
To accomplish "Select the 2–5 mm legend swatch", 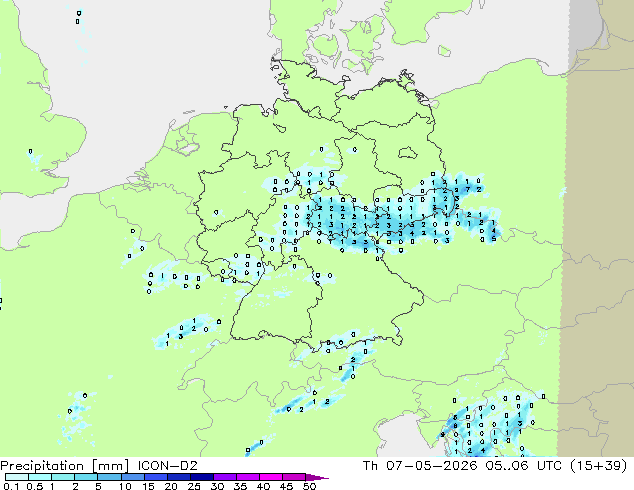I will pyautogui.click(x=86, y=477).
